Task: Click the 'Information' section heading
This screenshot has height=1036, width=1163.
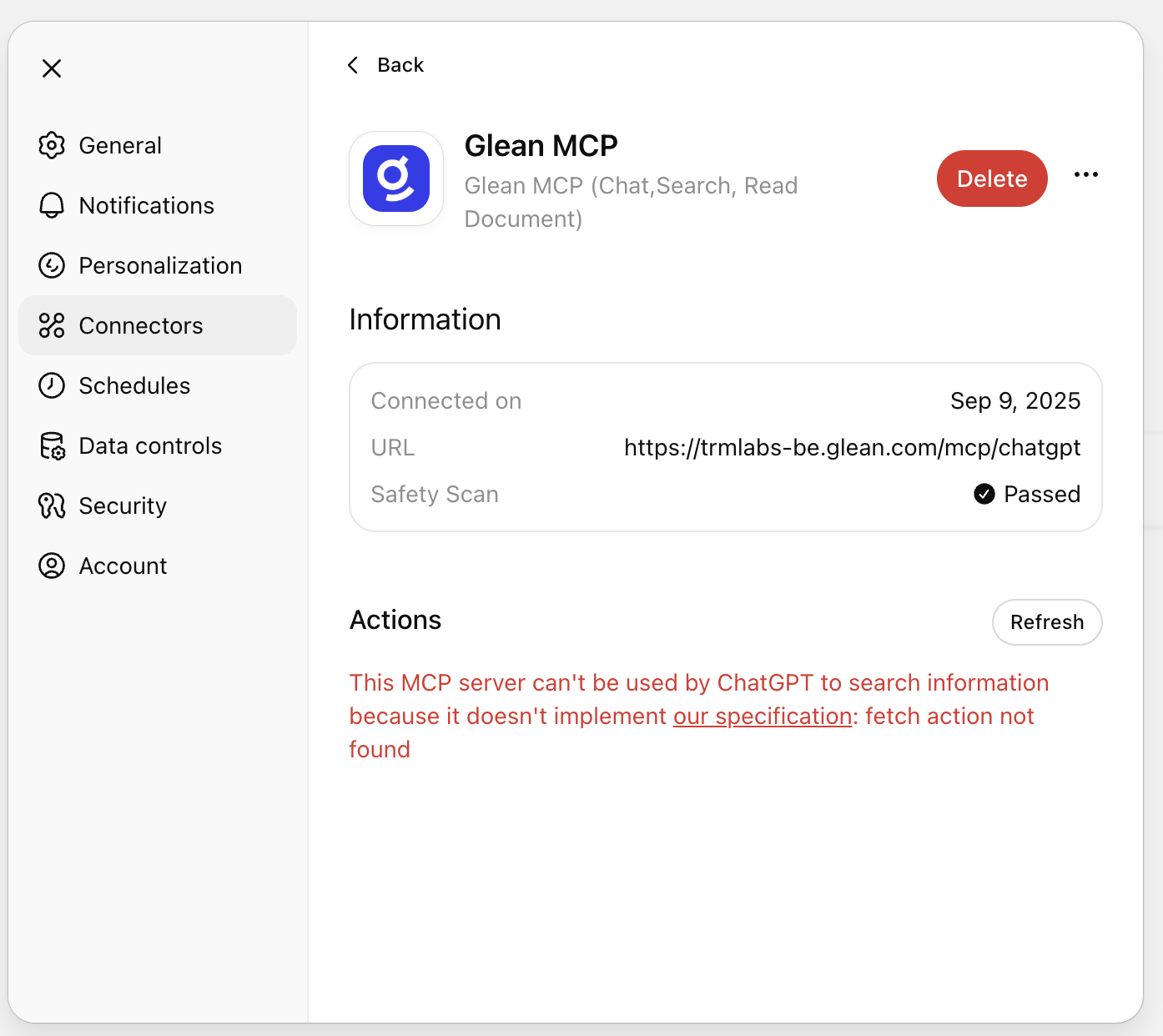Action: (425, 319)
